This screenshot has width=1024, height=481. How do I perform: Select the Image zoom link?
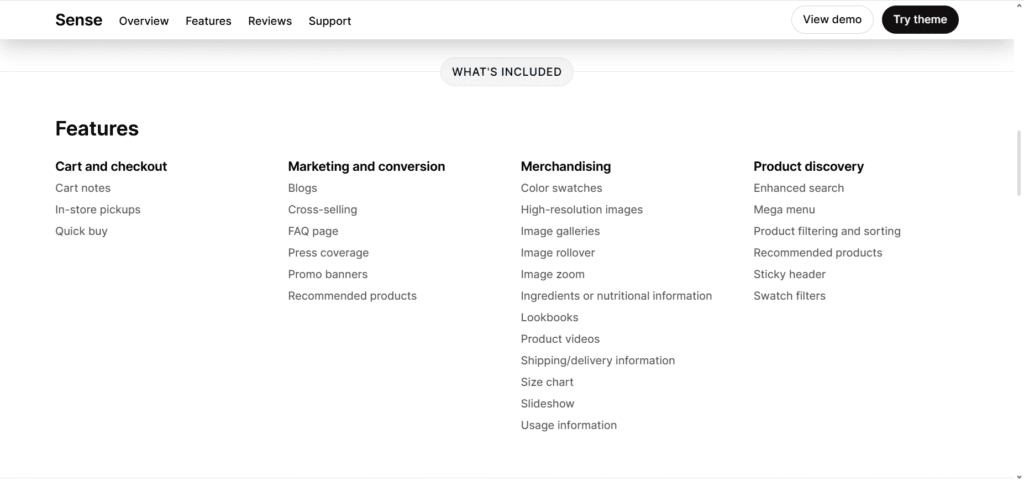click(x=553, y=274)
